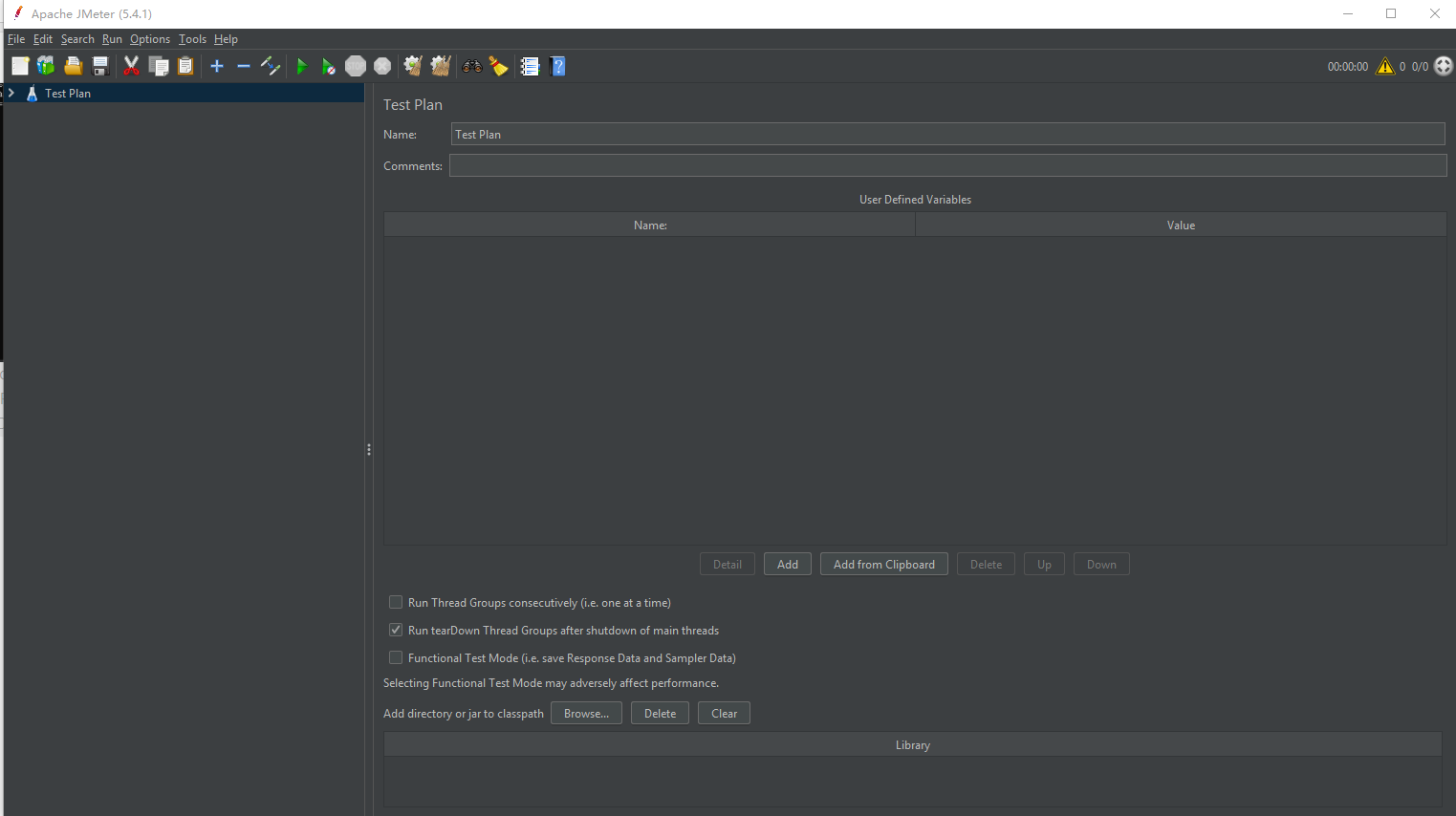The image size is (1456, 816).
Task: Open the Help menu
Action: click(226, 39)
